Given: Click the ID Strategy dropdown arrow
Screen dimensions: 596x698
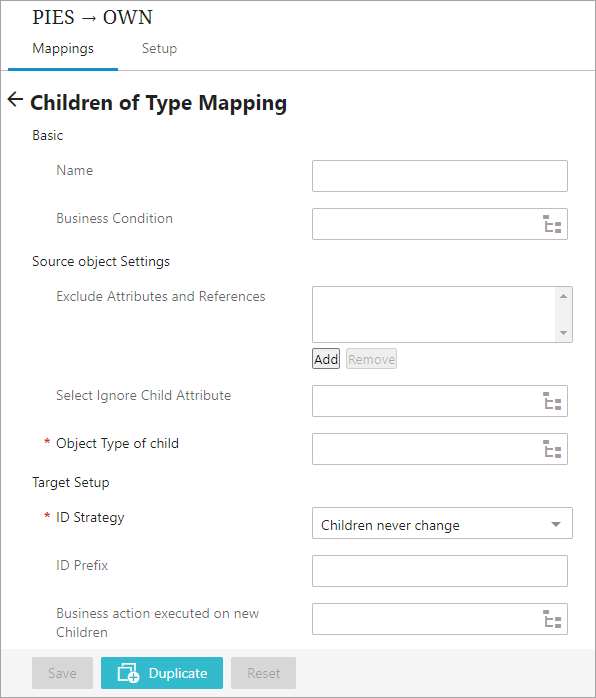Looking at the screenshot, I should point(555,524).
